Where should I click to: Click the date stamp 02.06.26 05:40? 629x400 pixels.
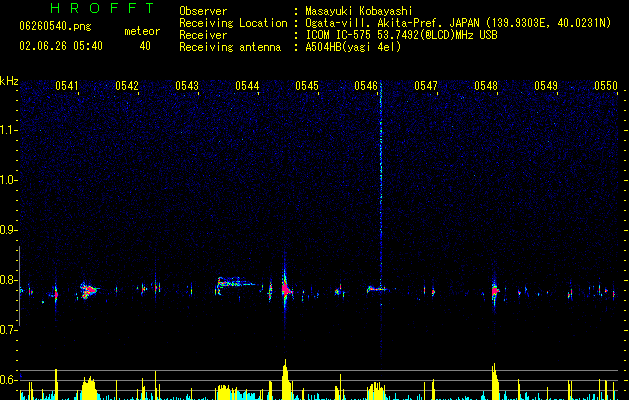61,46
